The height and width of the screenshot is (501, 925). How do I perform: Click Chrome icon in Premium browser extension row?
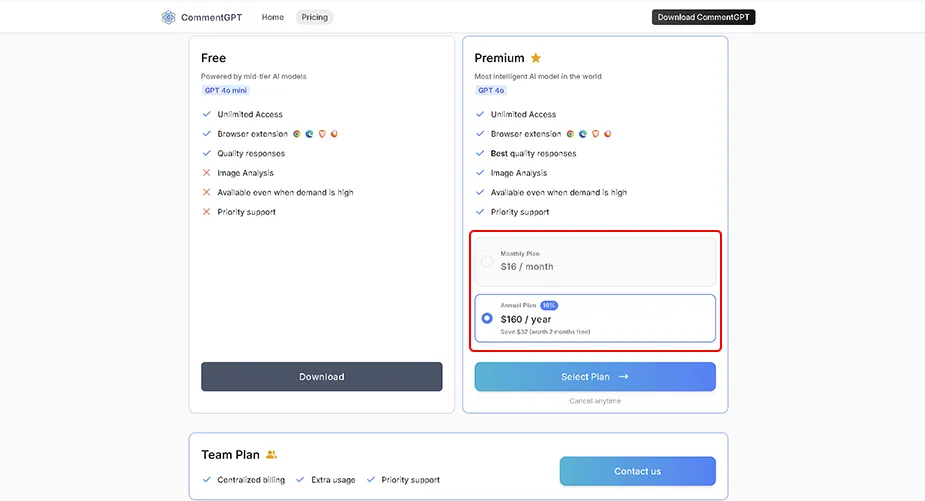570,134
